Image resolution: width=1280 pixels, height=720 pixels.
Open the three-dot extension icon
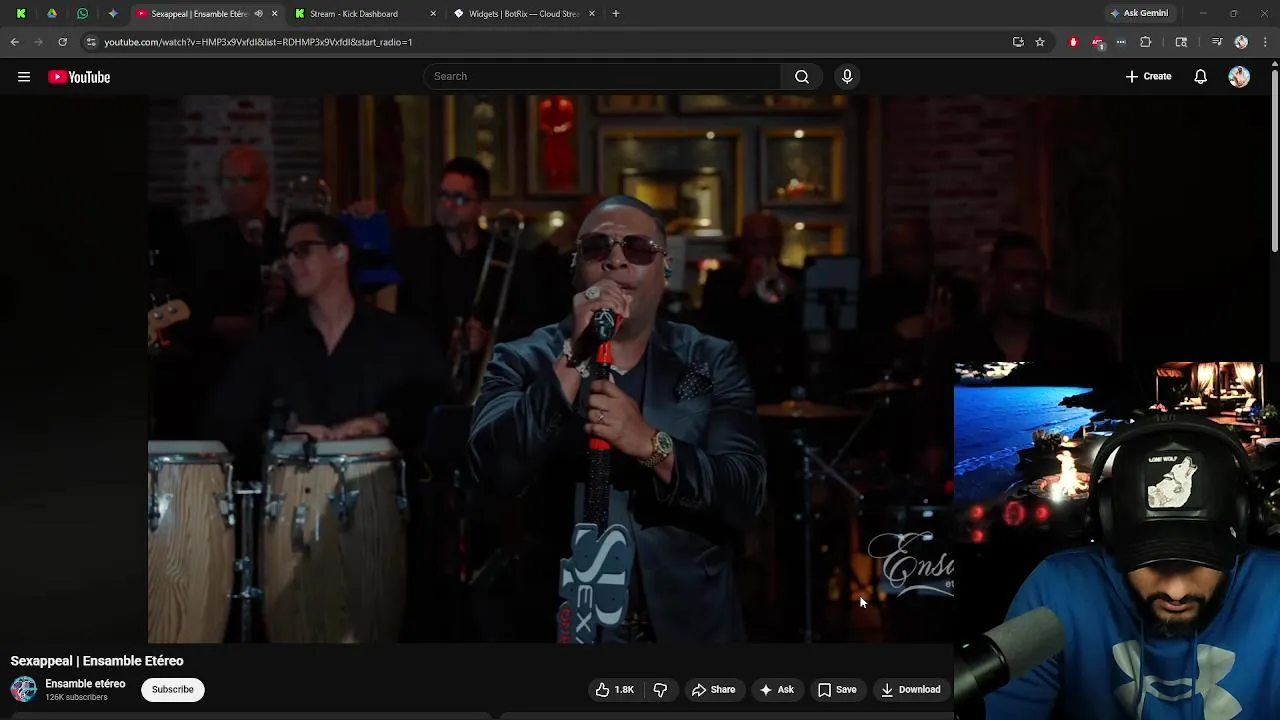(x=1121, y=42)
